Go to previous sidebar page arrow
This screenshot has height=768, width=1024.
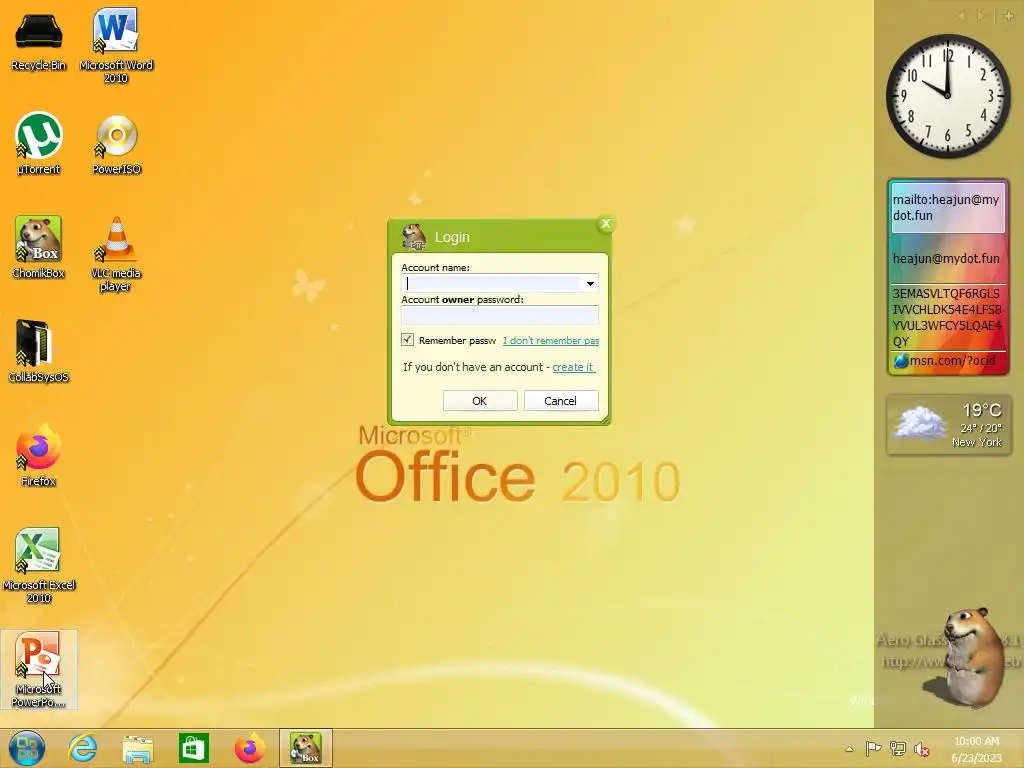pyautogui.click(x=961, y=16)
